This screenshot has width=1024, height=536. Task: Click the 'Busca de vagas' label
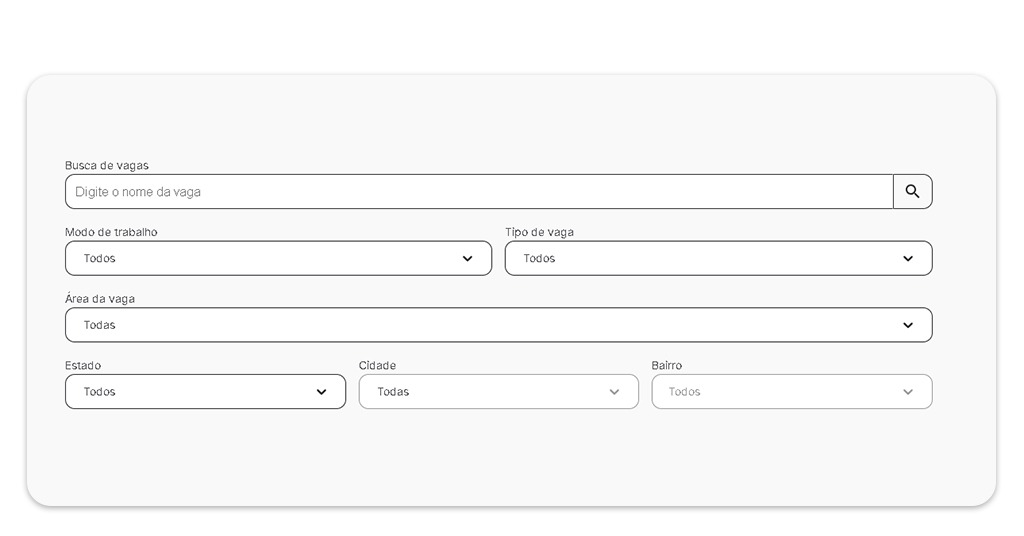click(107, 165)
